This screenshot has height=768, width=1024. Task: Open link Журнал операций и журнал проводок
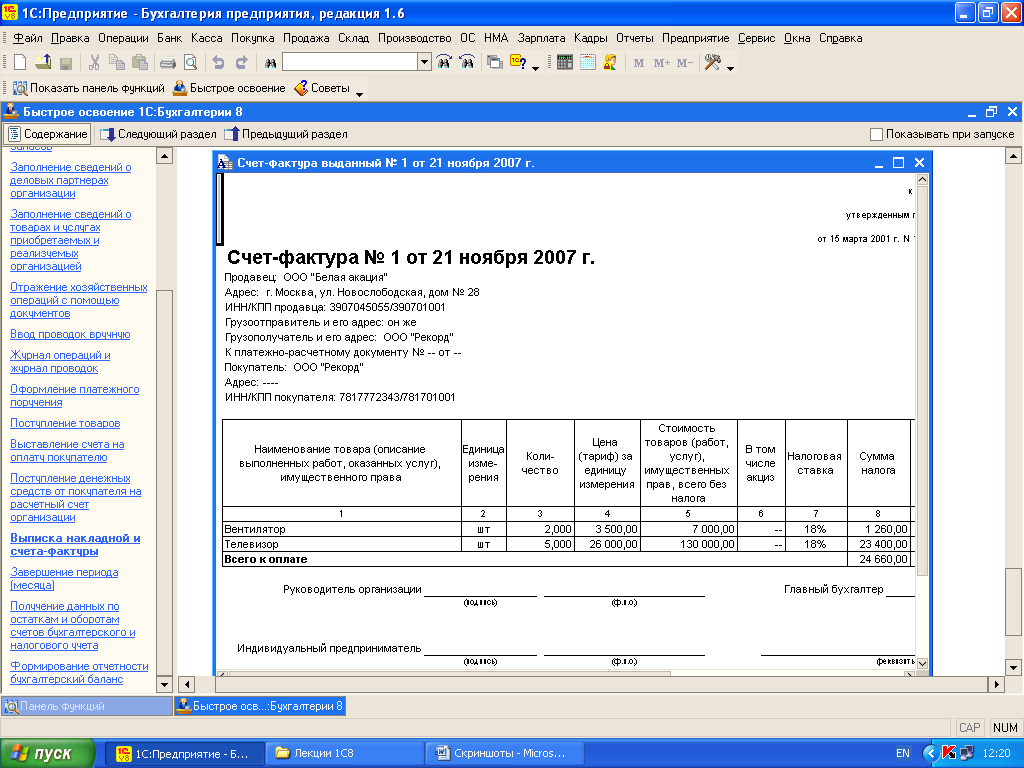(60, 362)
